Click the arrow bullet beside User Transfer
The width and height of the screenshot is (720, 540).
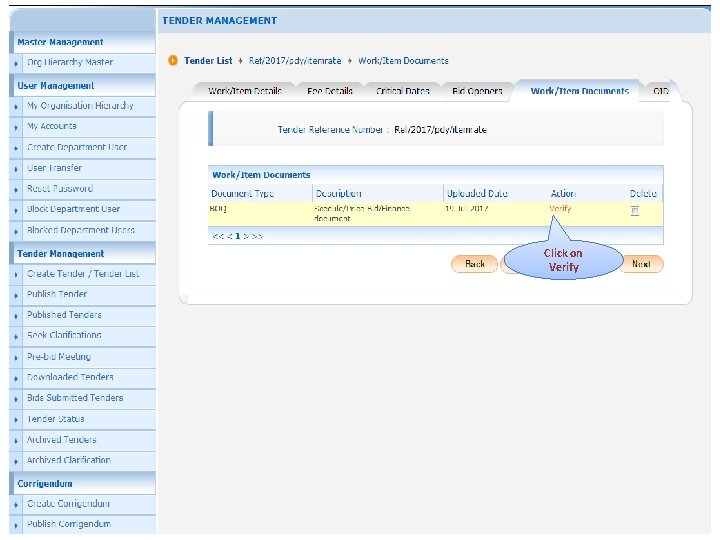(16, 169)
